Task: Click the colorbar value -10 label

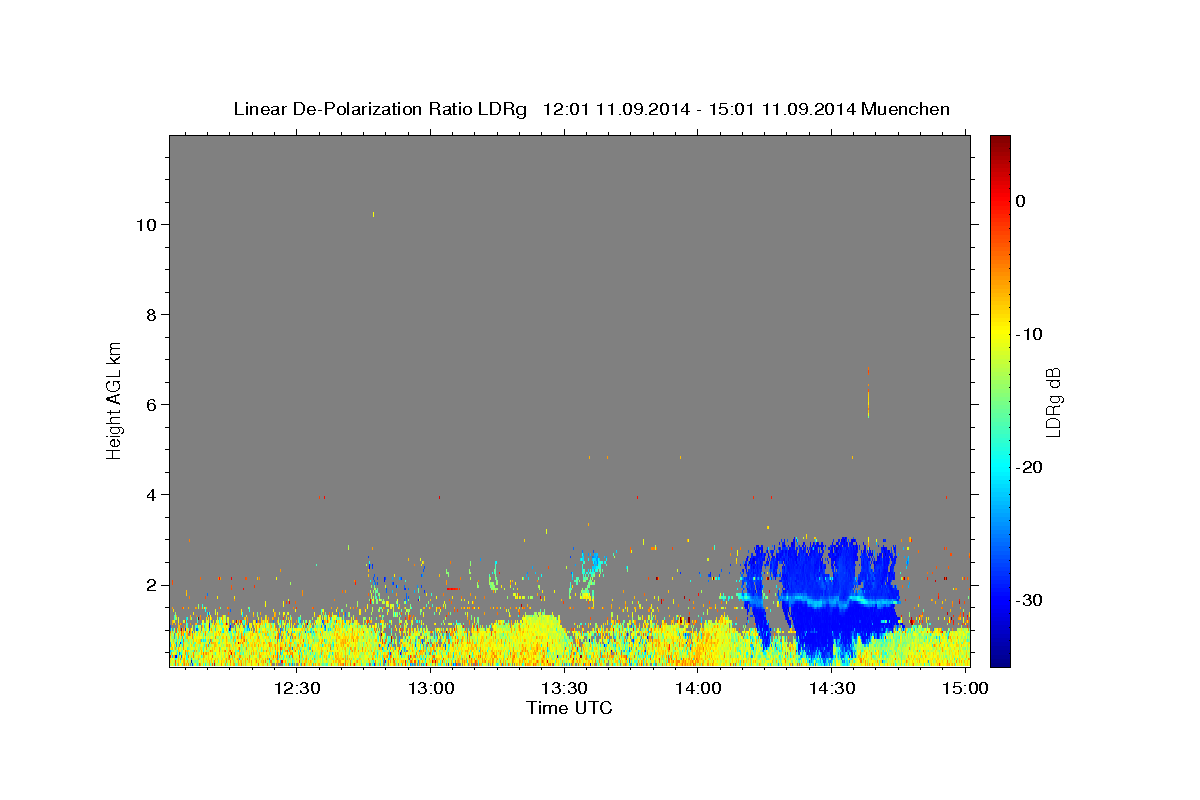Action: (x=1029, y=334)
